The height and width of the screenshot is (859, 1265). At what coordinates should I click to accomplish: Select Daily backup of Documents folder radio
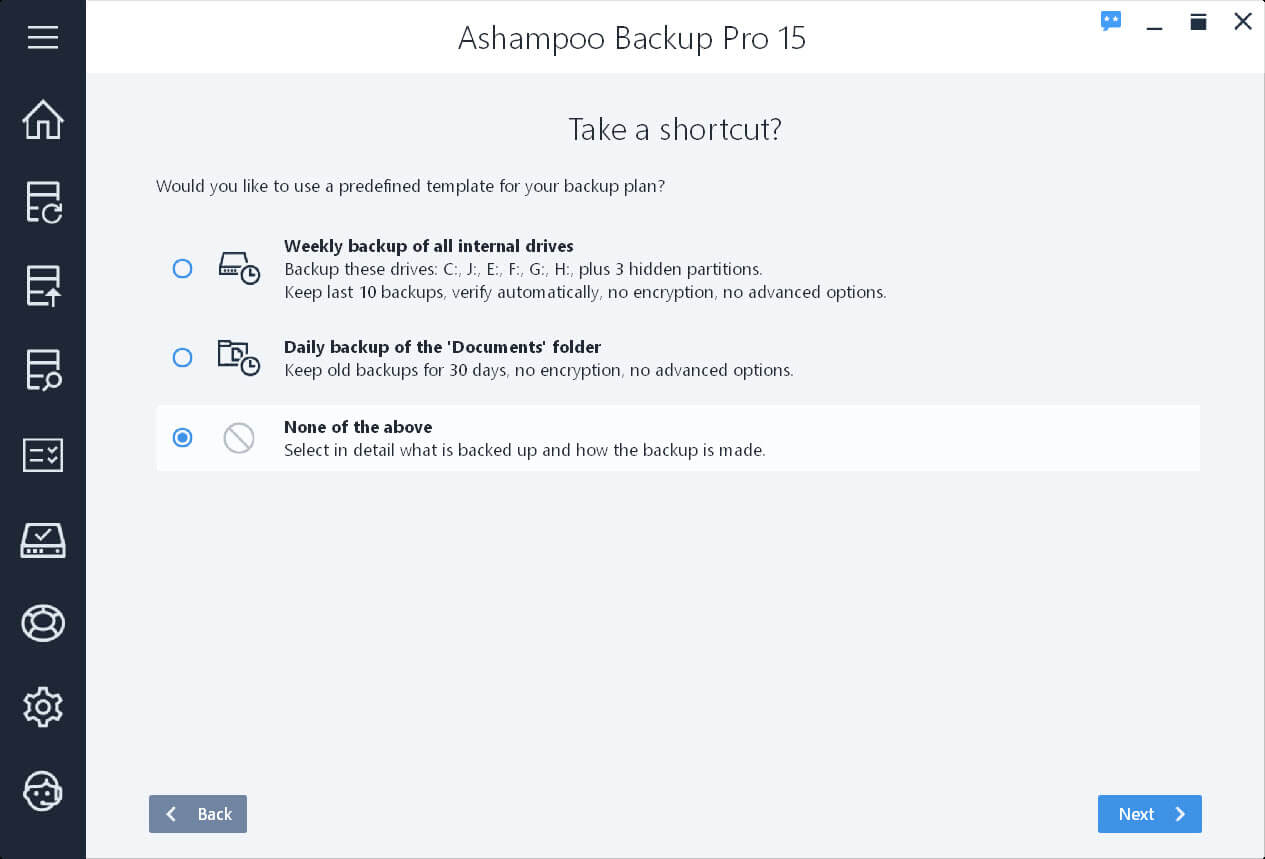[x=182, y=358]
